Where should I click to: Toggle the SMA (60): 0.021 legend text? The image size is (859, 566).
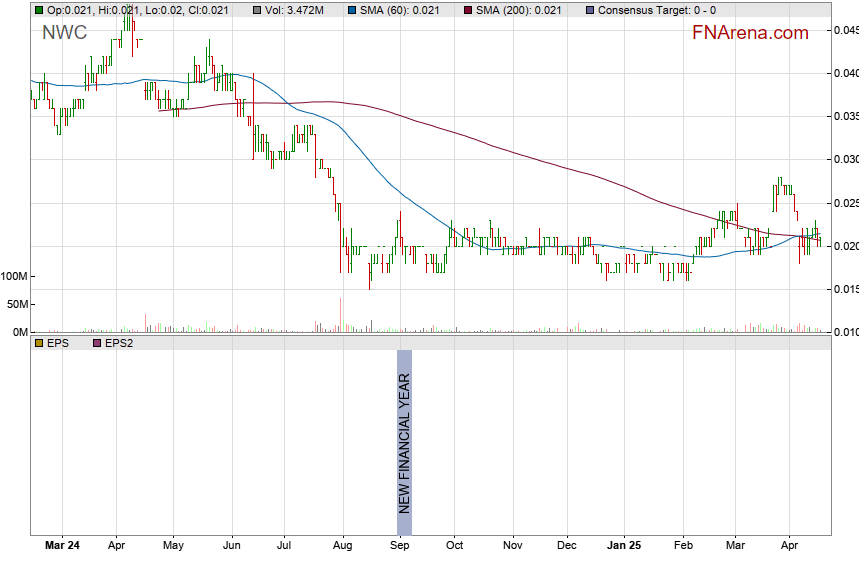(399, 10)
